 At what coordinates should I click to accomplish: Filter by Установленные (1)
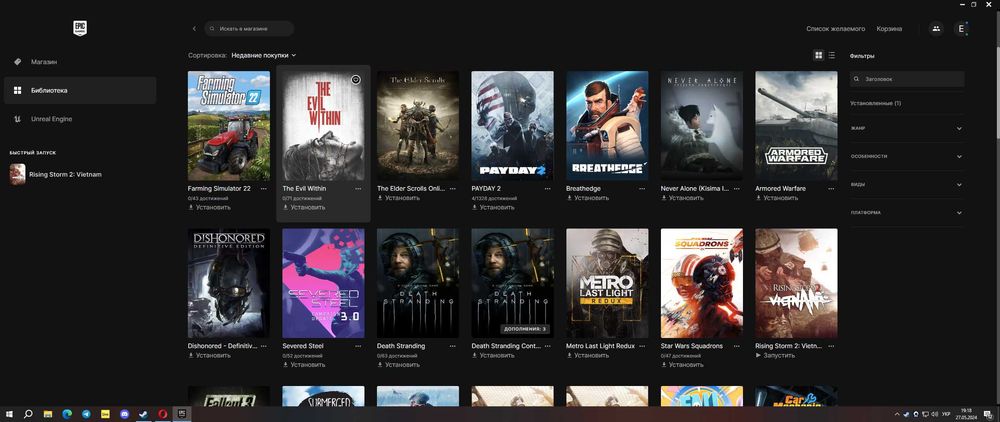click(x=876, y=103)
